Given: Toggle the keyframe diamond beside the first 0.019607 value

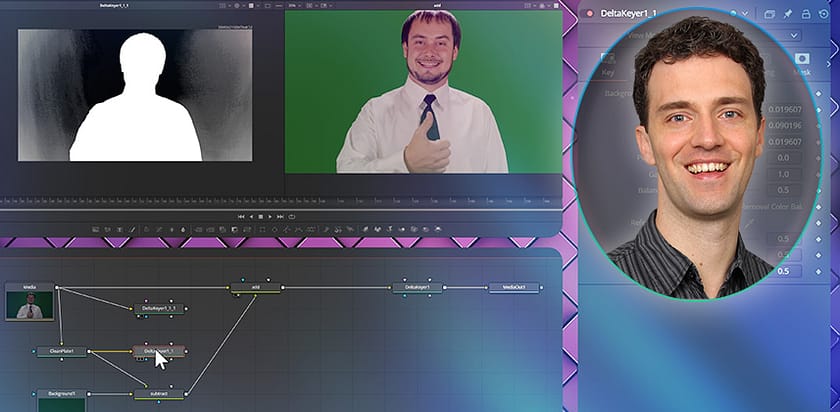Looking at the screenshot, I should point(819,110).
